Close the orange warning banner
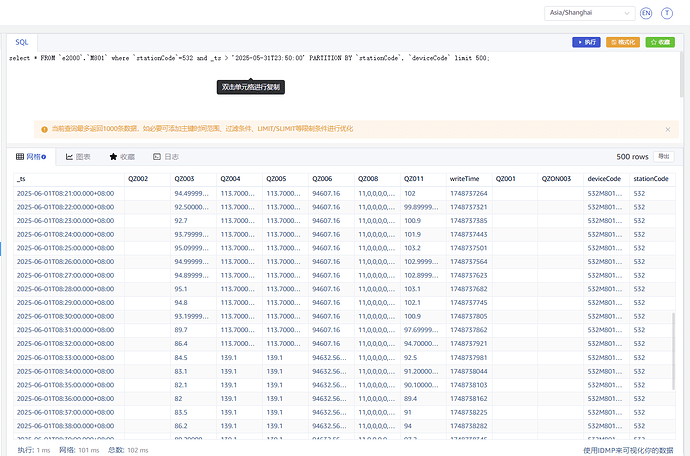Viewport: 690px width, 456px height. coord(668,129)
